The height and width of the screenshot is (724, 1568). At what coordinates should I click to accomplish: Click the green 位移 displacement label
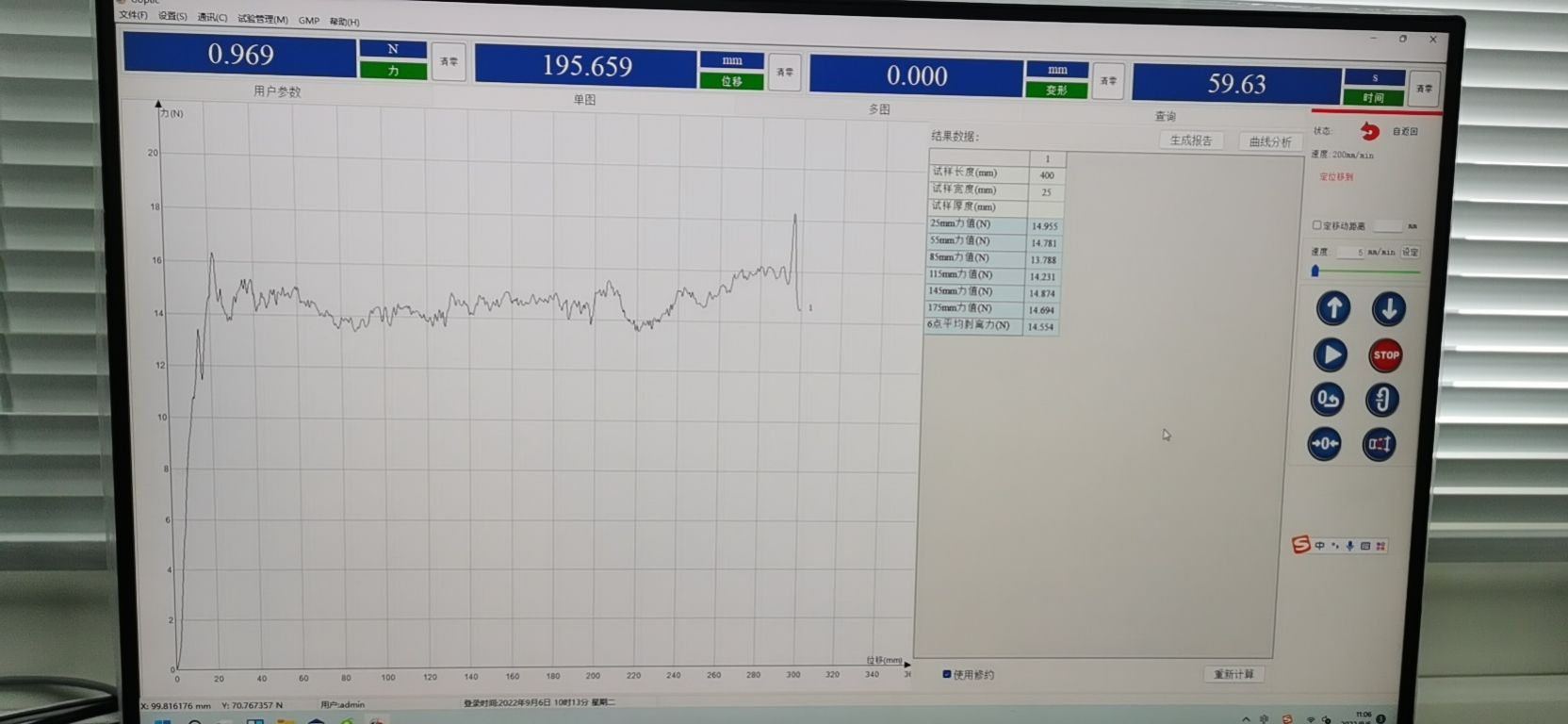(x=731, y=81)
